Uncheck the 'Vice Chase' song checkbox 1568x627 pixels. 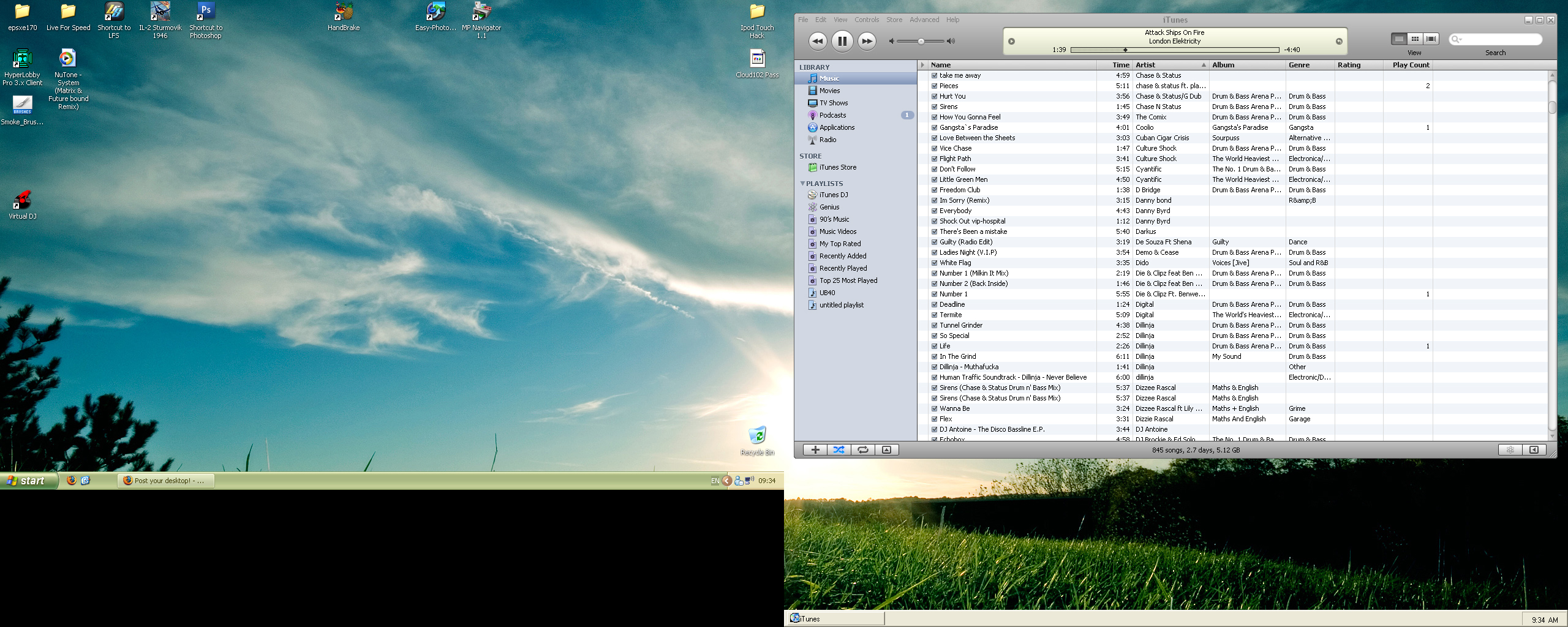(935, 149)
